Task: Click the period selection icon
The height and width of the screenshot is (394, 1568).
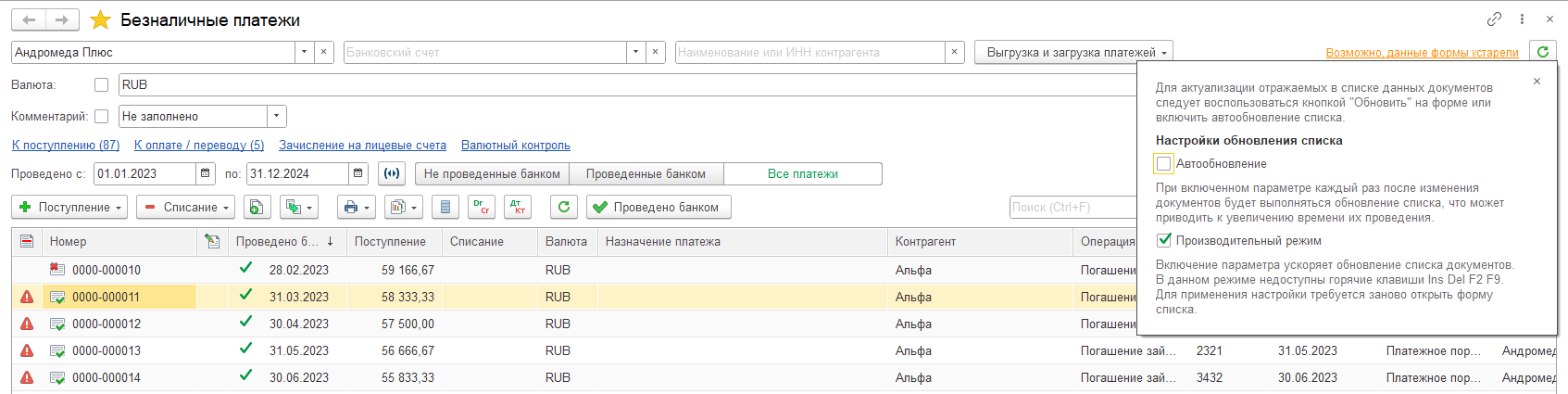Action: (x=392, y=173)
